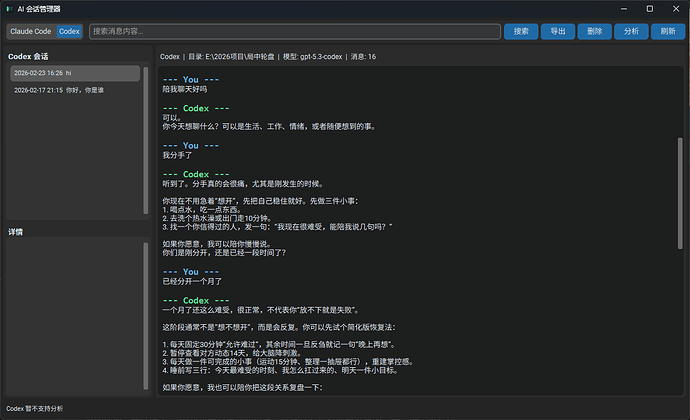Click the status bar text Codex 暂不支持分析
The image size is (690, 420).
click(x=34, y=409)
